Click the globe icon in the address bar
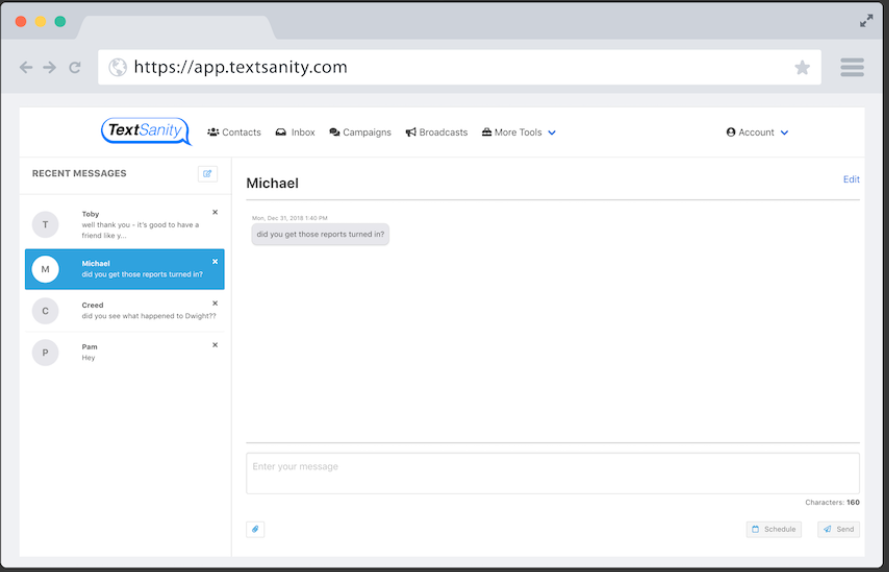This screenshot has height=572, width=889. (x=118, y=67)
